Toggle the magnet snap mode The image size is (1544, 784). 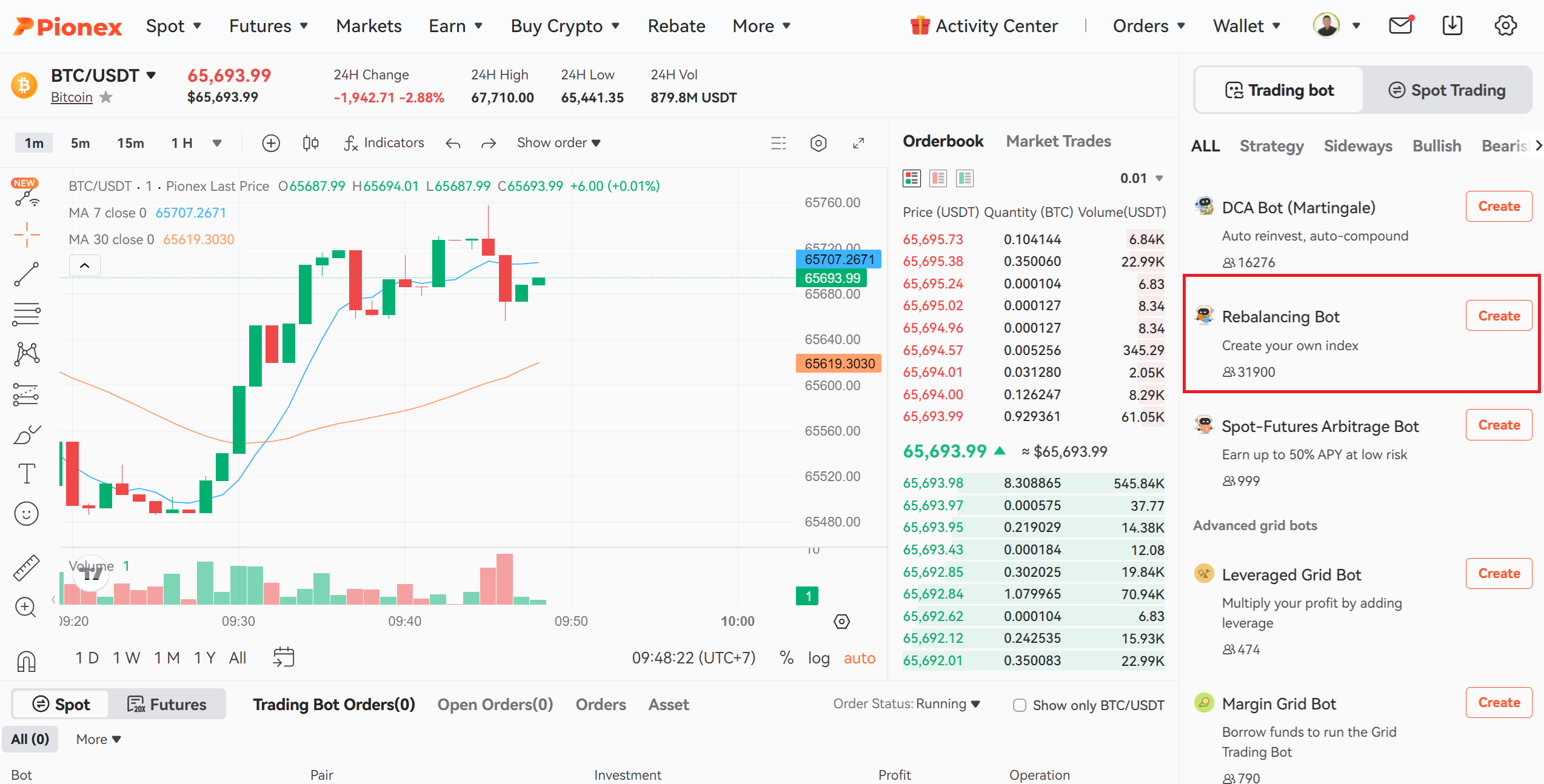[27, 661]
